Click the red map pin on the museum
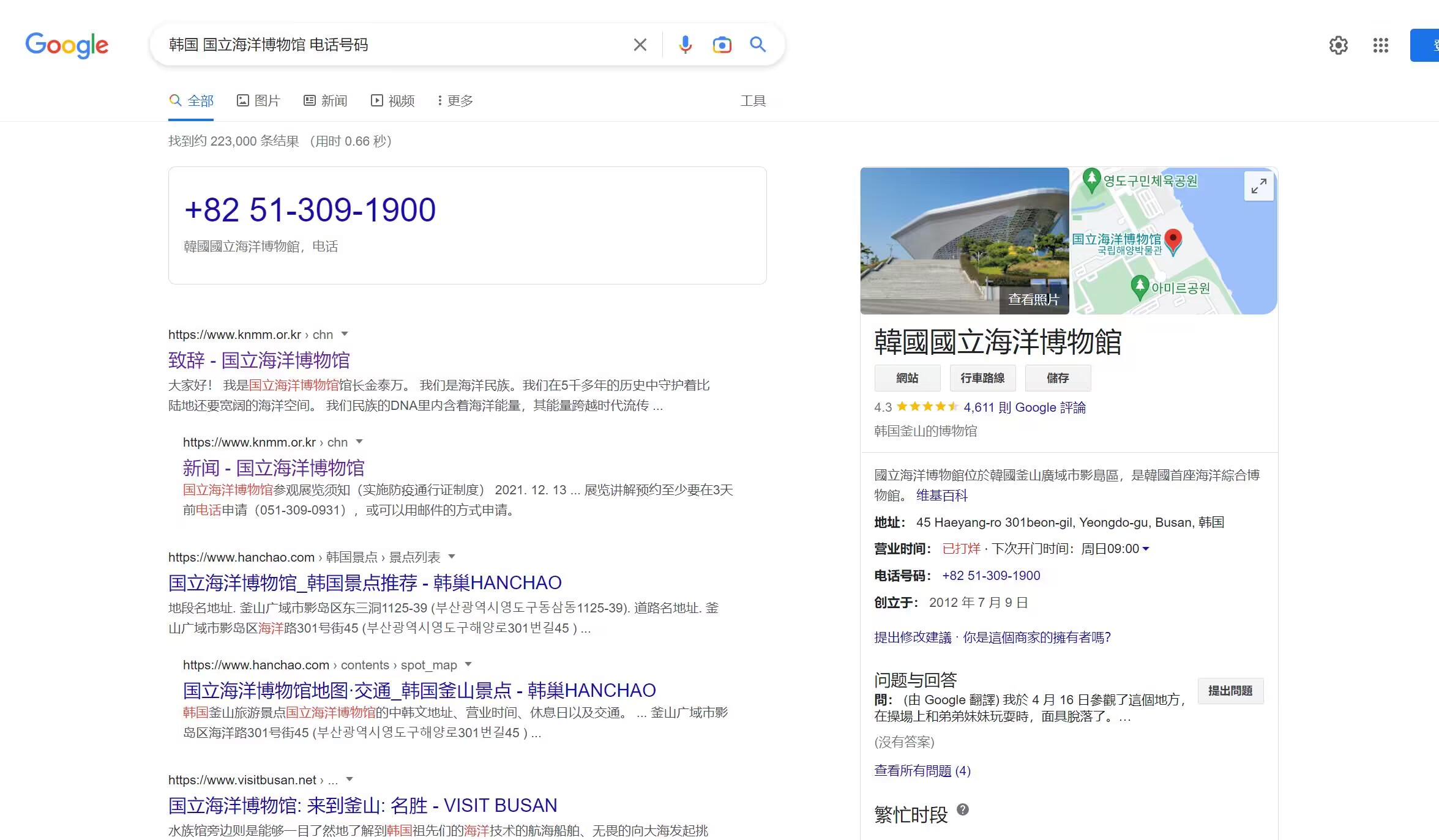Viewport: 1439px width, 840px height. click(x=1173, y=242)
